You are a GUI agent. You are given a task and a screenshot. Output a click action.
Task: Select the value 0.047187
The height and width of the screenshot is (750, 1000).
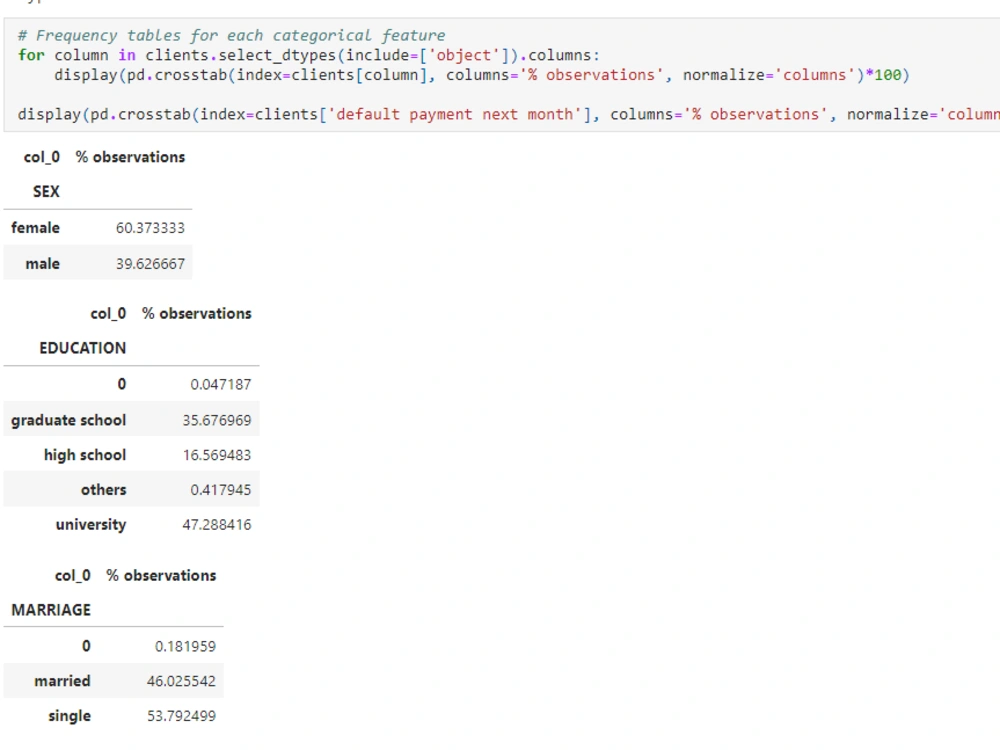tap(221, 385)
